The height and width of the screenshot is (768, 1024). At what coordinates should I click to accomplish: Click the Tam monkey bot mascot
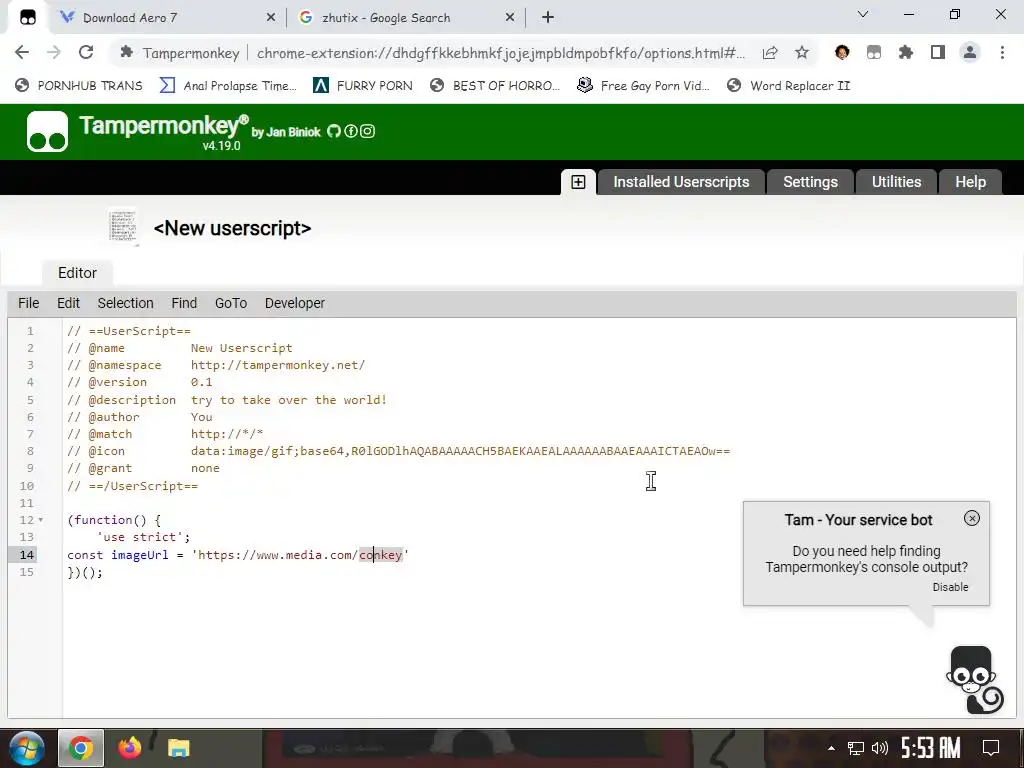(x=974, y=680)
